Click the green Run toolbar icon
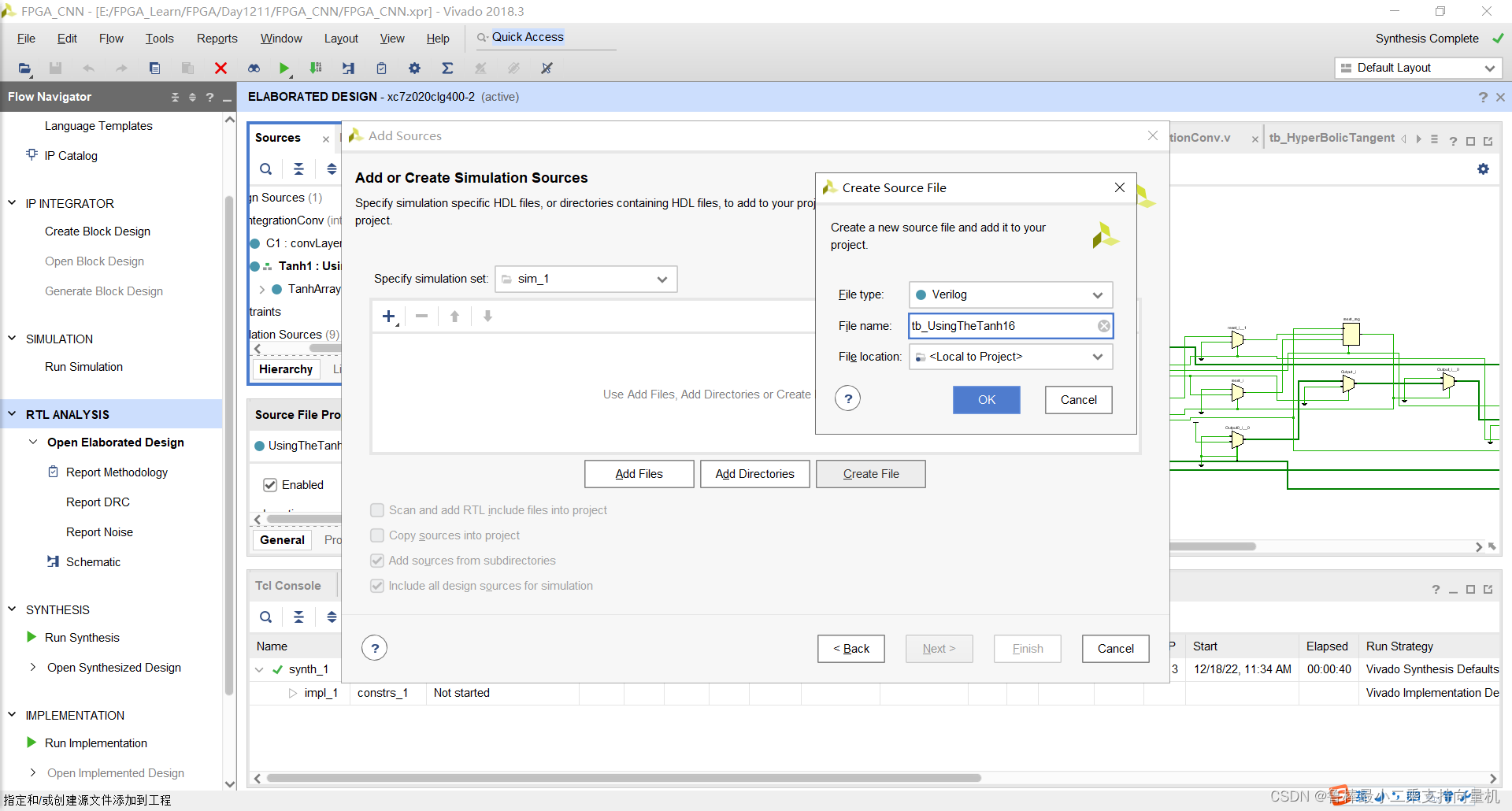Viewport: 1512px width, 811px height. tap(284, 69)
